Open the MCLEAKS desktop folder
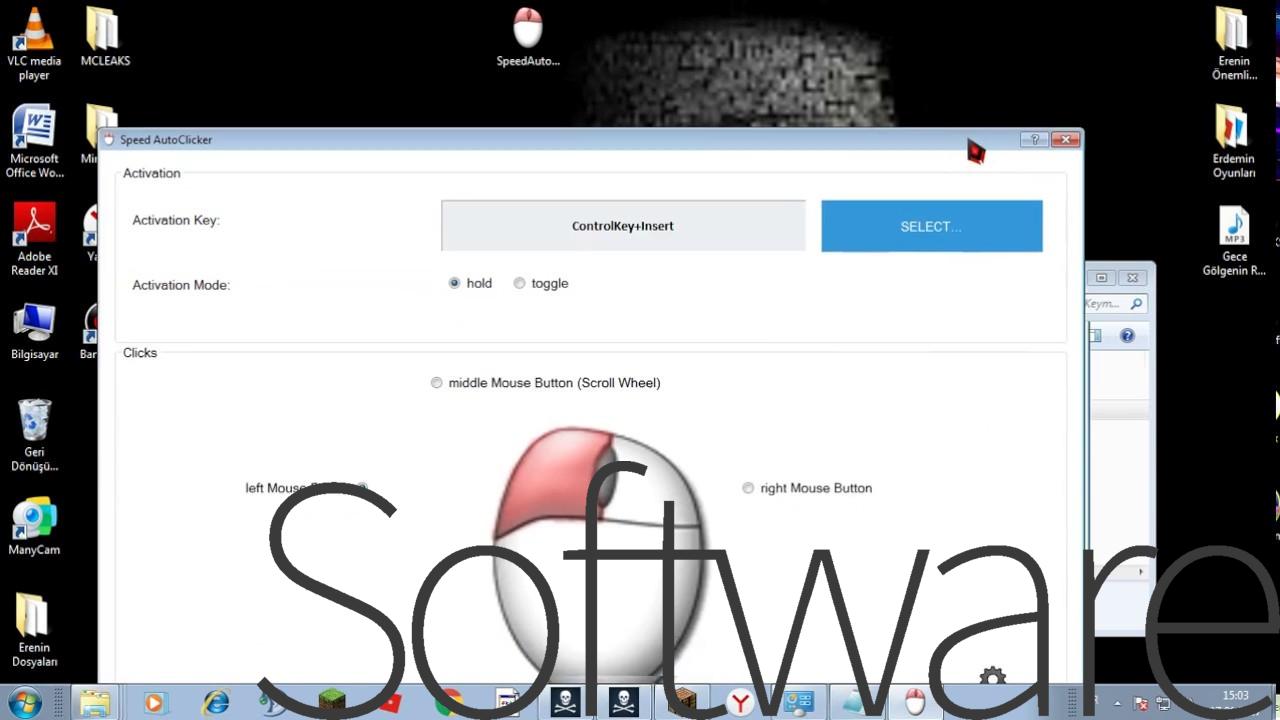 (105, 37)
